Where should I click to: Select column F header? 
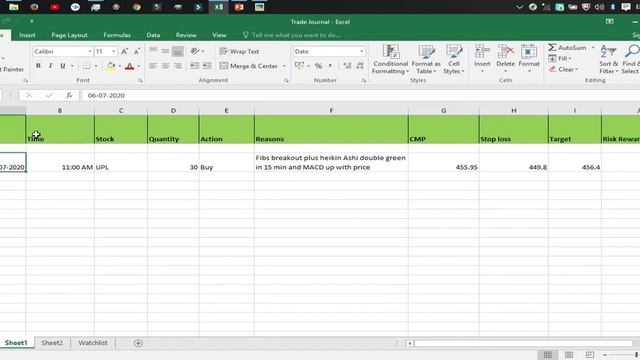coord(331,110)
